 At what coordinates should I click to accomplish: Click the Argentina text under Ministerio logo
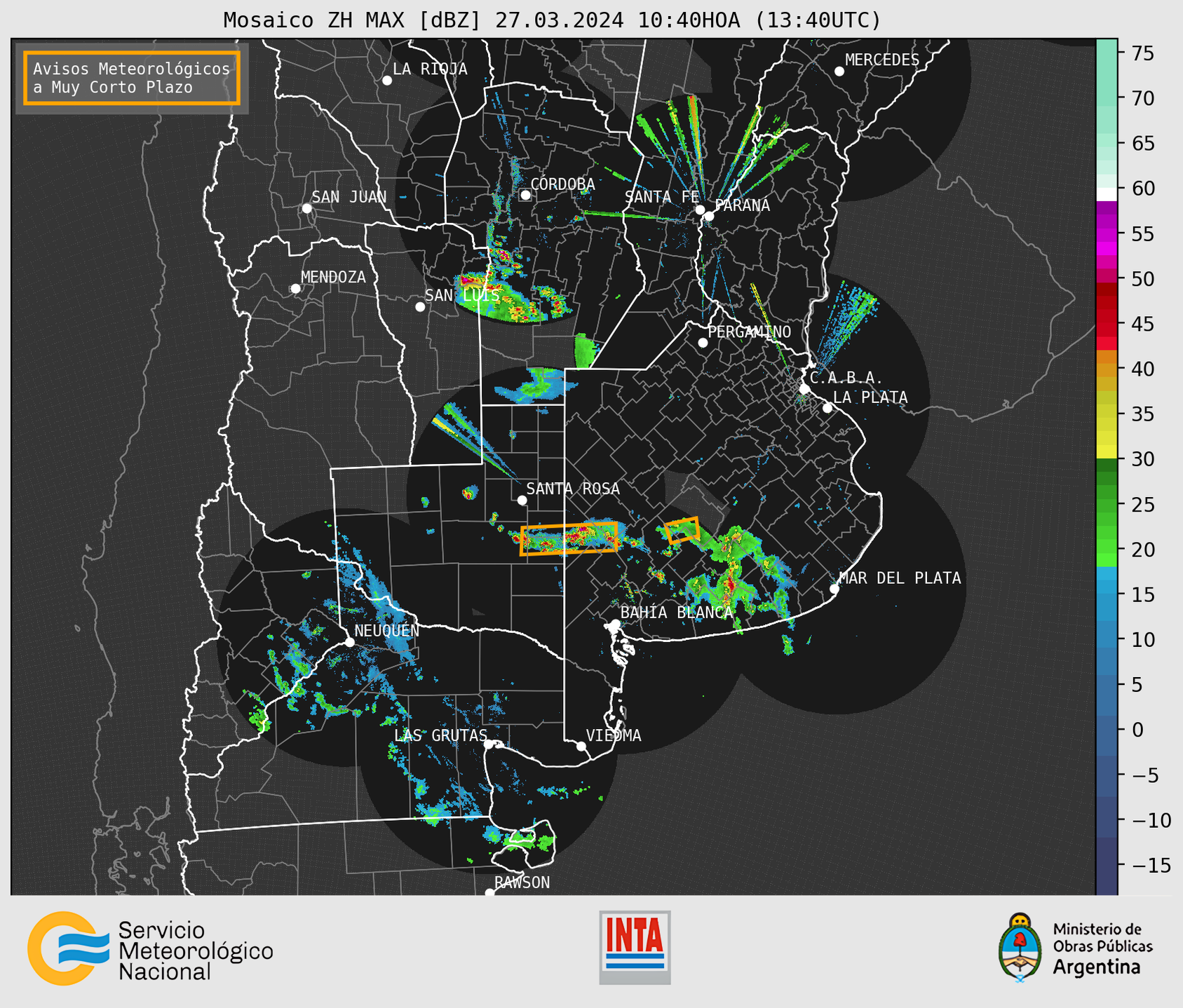[1096, 967]
